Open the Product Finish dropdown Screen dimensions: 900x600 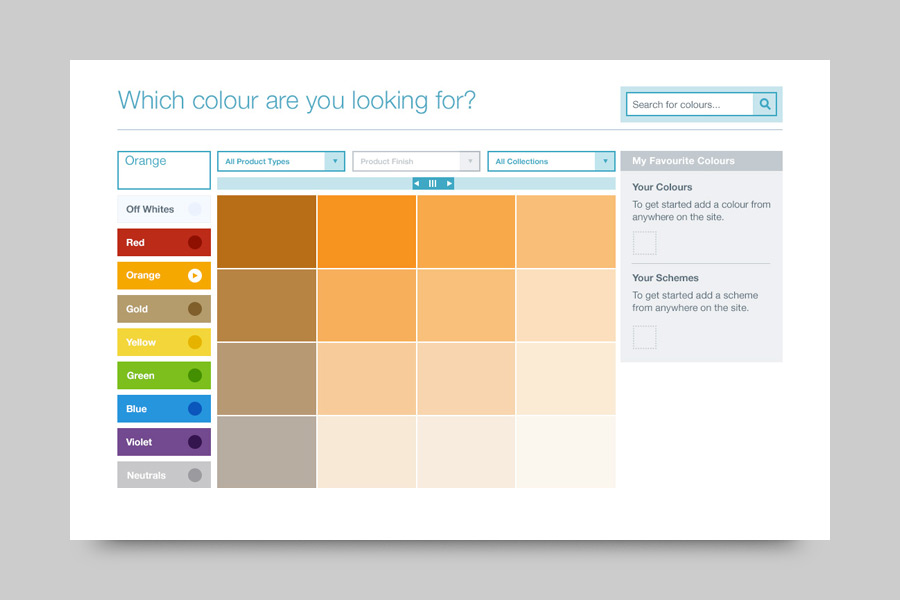416,161
